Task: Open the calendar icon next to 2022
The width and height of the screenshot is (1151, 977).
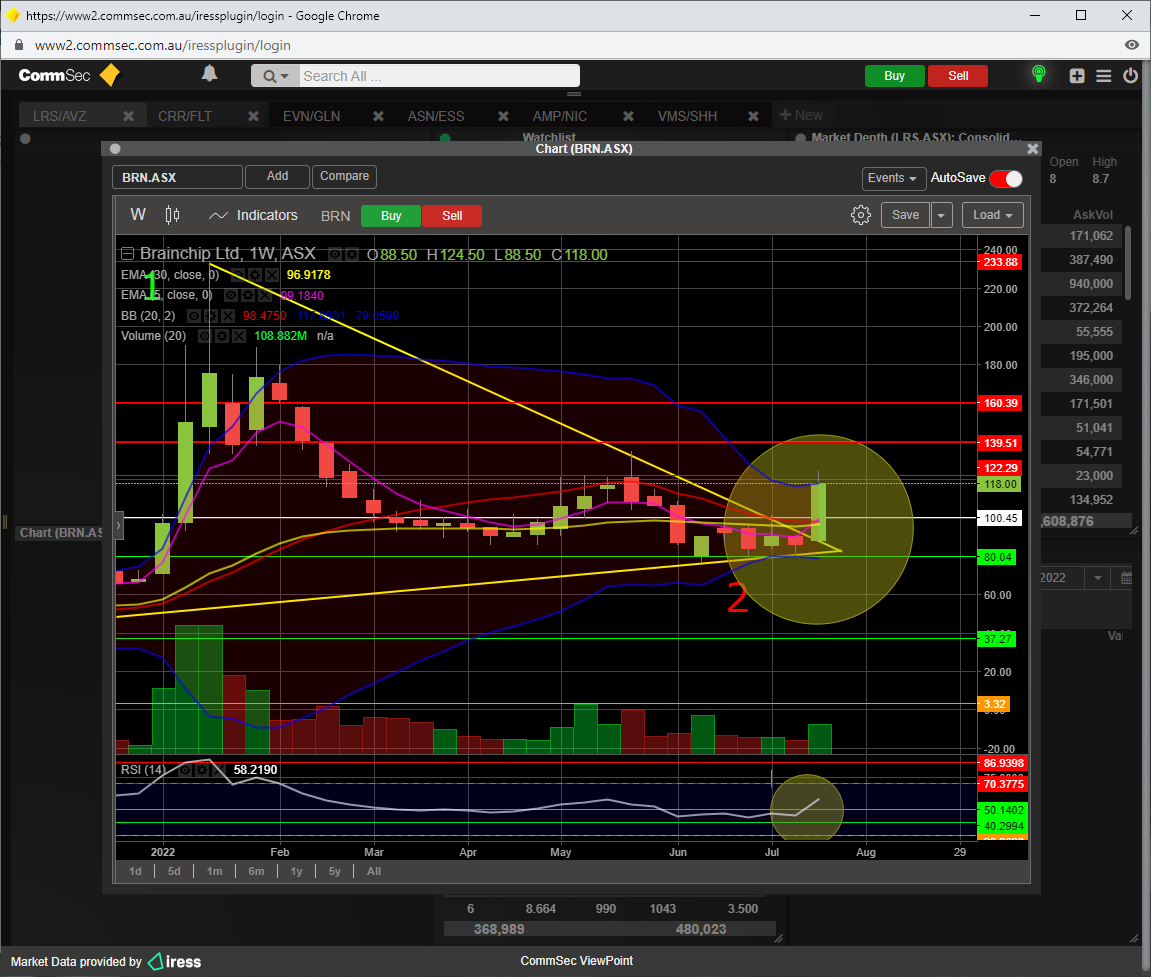Action: pos(1126,578)
